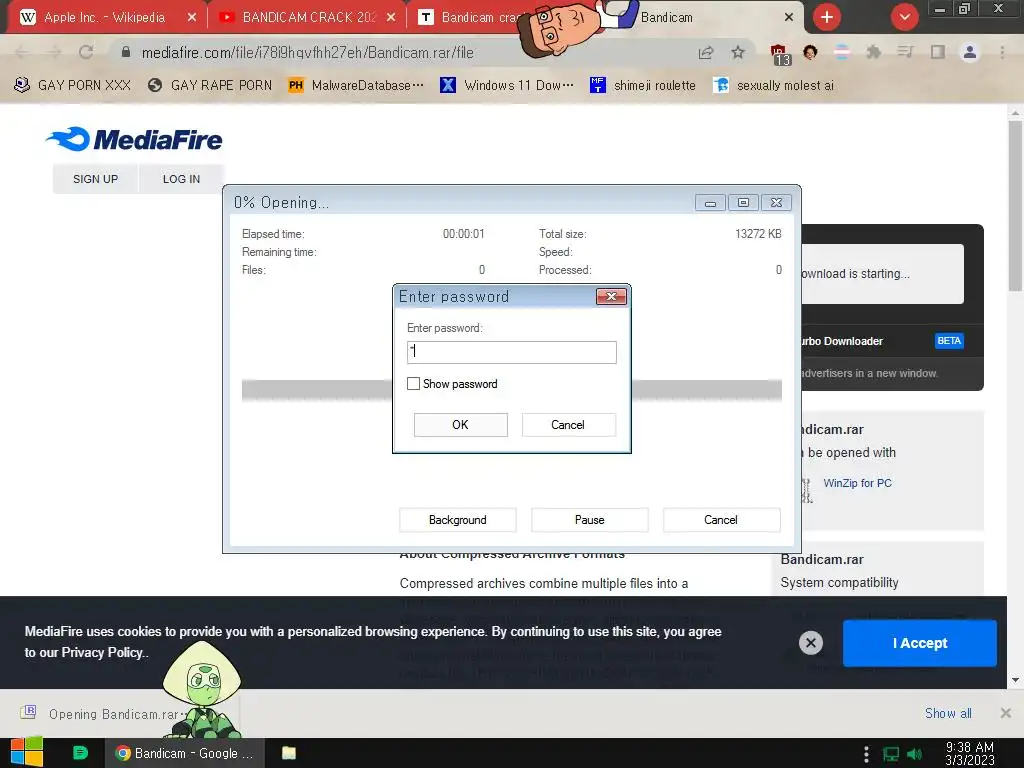Close the downloads bar

[1006, 713]
